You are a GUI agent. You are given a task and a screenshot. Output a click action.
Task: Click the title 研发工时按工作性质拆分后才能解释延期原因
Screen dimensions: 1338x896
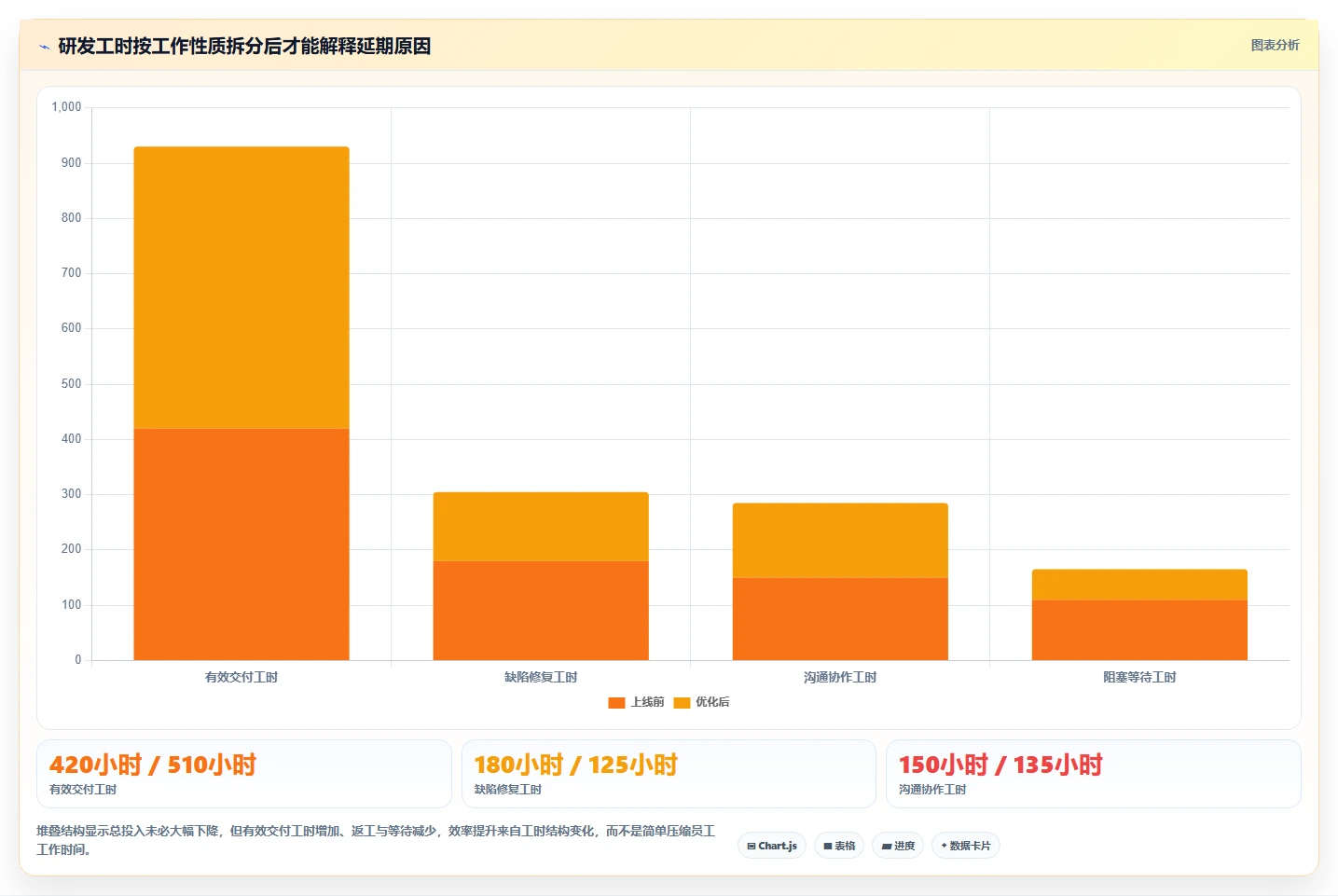(244, 47)
